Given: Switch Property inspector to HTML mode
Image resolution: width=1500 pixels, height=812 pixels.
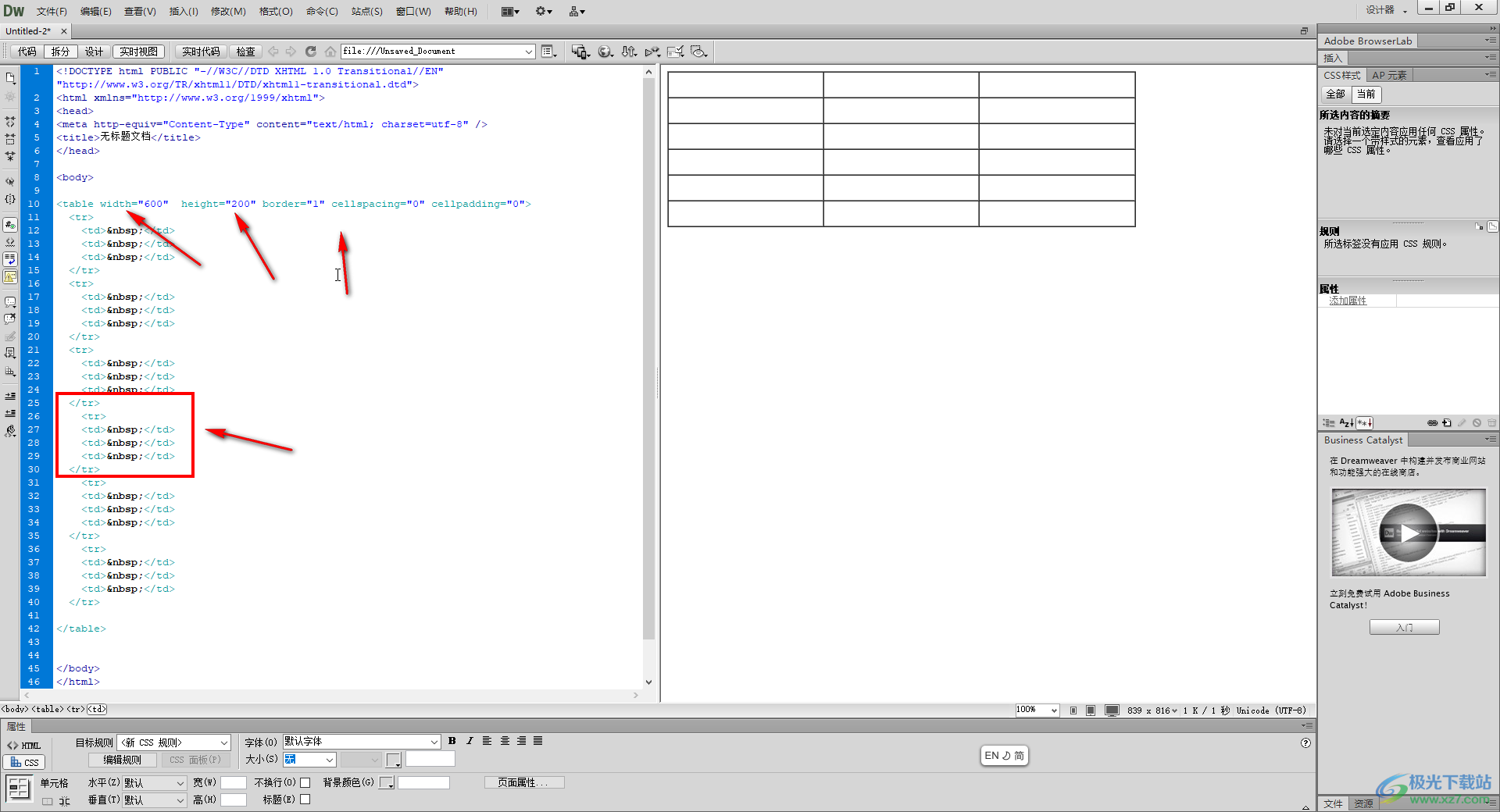Looking at the screenshot, I should coord(23,746).
